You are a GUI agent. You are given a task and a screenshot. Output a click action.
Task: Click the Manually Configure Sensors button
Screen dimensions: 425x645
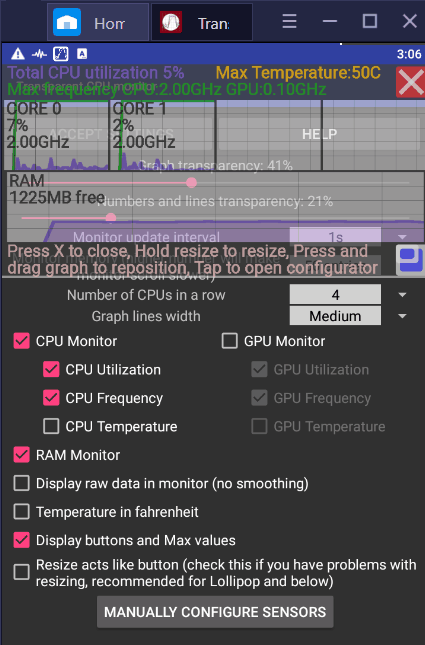coord(215,612)
